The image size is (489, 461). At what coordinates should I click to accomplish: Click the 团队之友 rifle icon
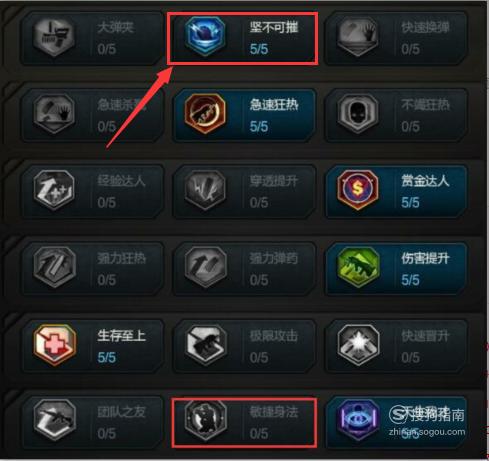54,419
